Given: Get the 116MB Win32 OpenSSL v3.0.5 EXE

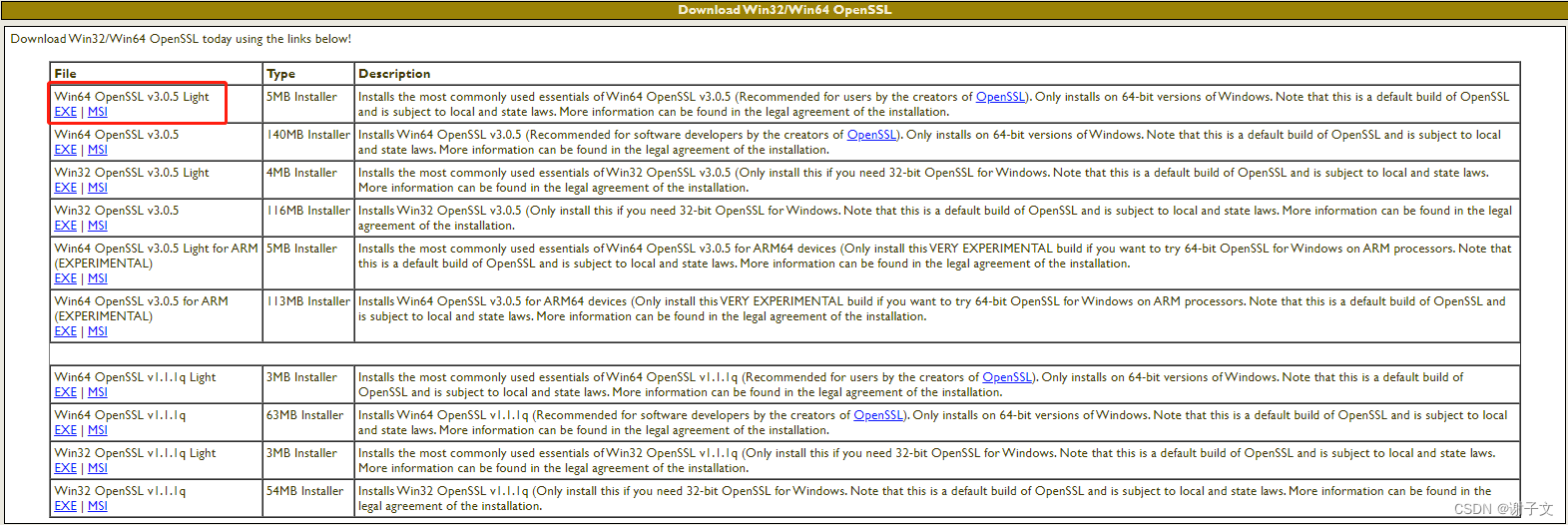Looking at the screenshot, I should click(65, 226).
